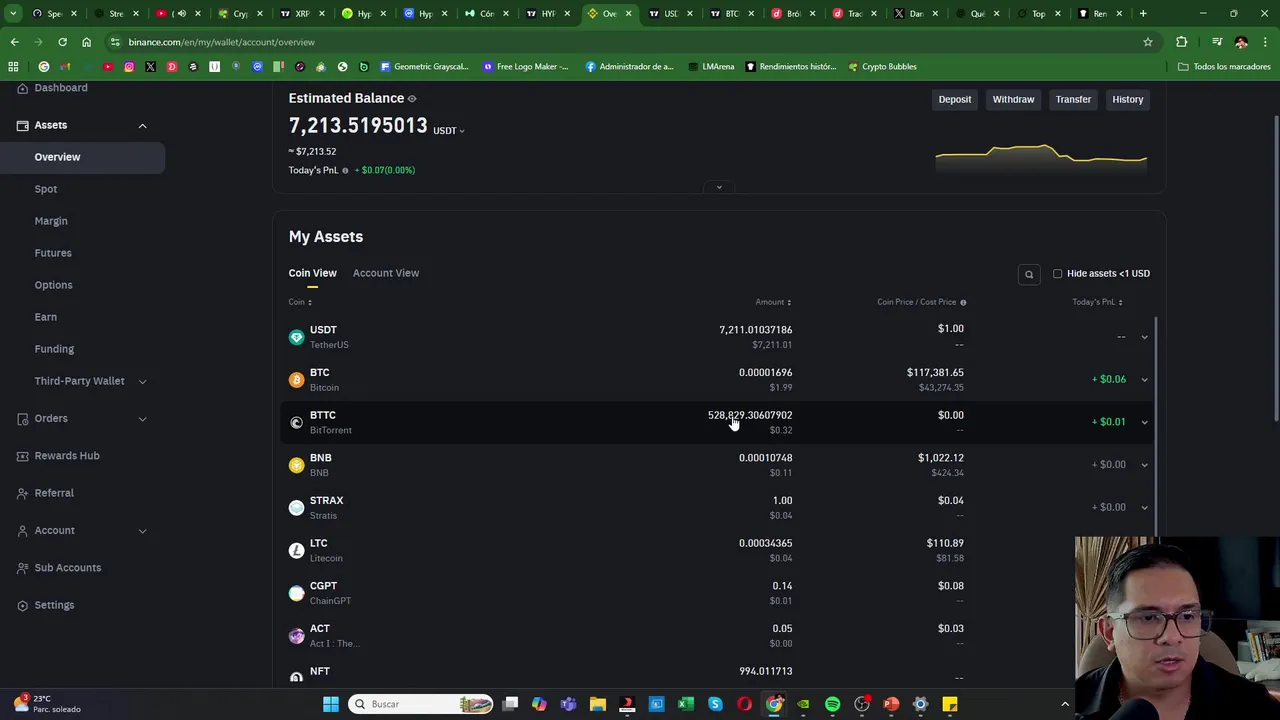The image size is (1280, 720).
Task: Open the Instagram bookmark icon
Action: click(x=129, y=67)
